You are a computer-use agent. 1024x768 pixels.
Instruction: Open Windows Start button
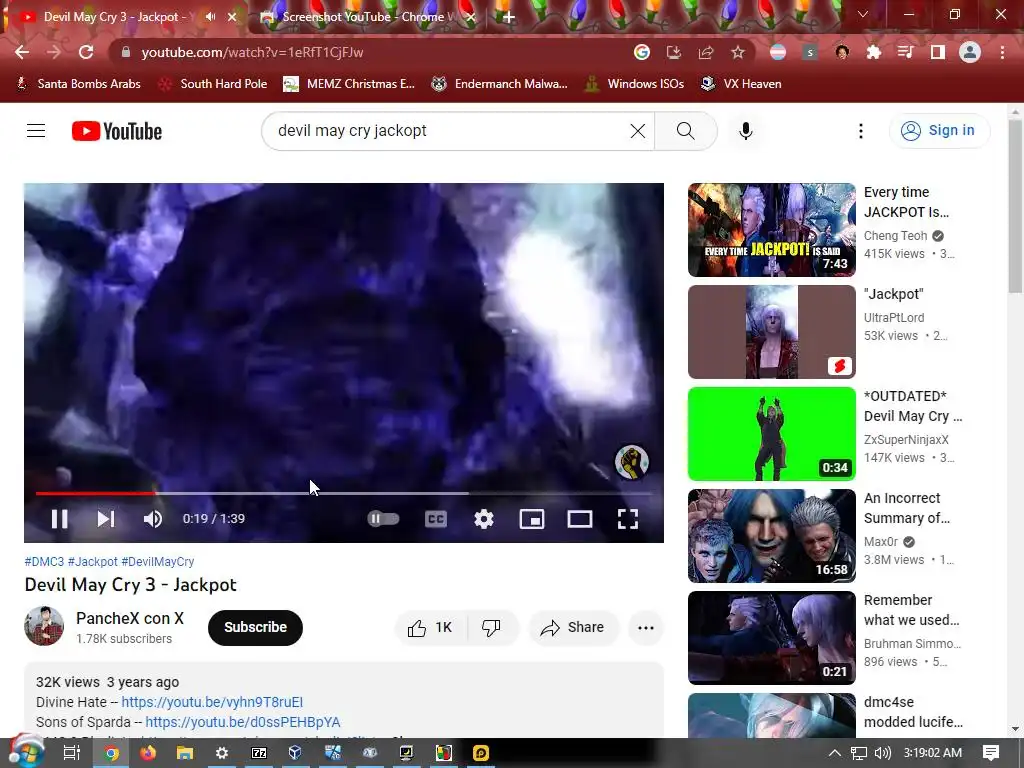(x=25, y=752)
